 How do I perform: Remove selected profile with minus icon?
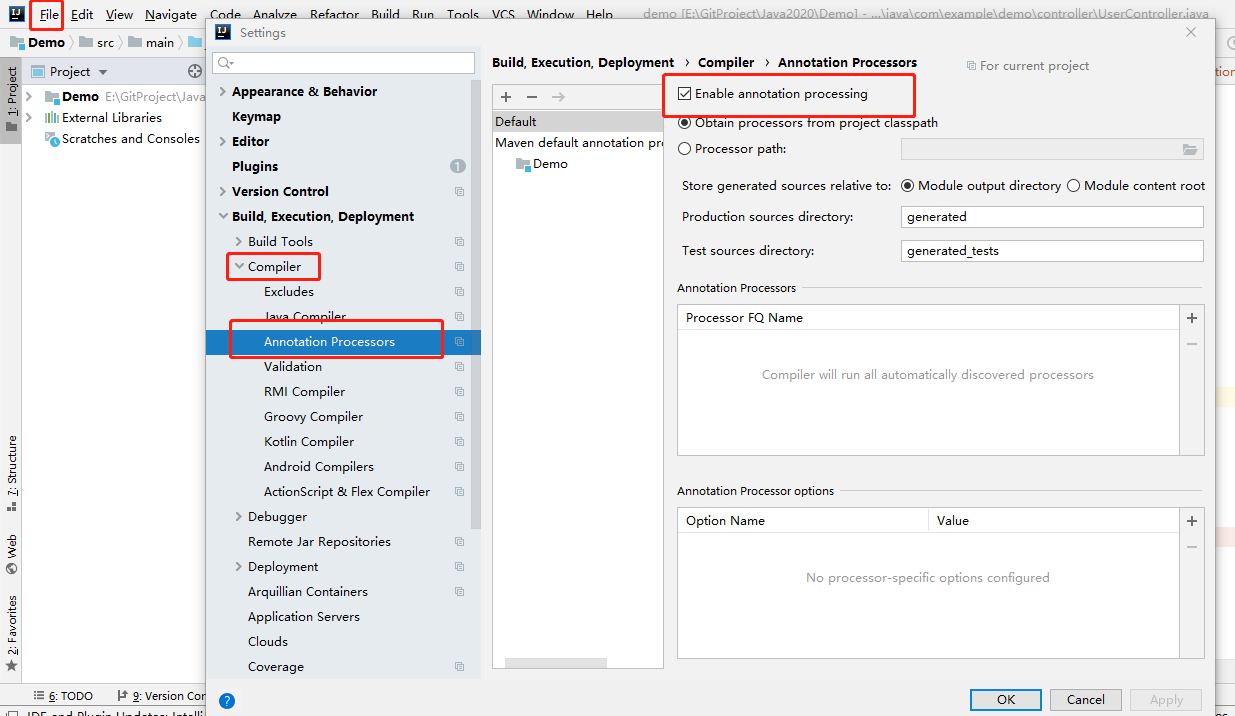[532, 97]
